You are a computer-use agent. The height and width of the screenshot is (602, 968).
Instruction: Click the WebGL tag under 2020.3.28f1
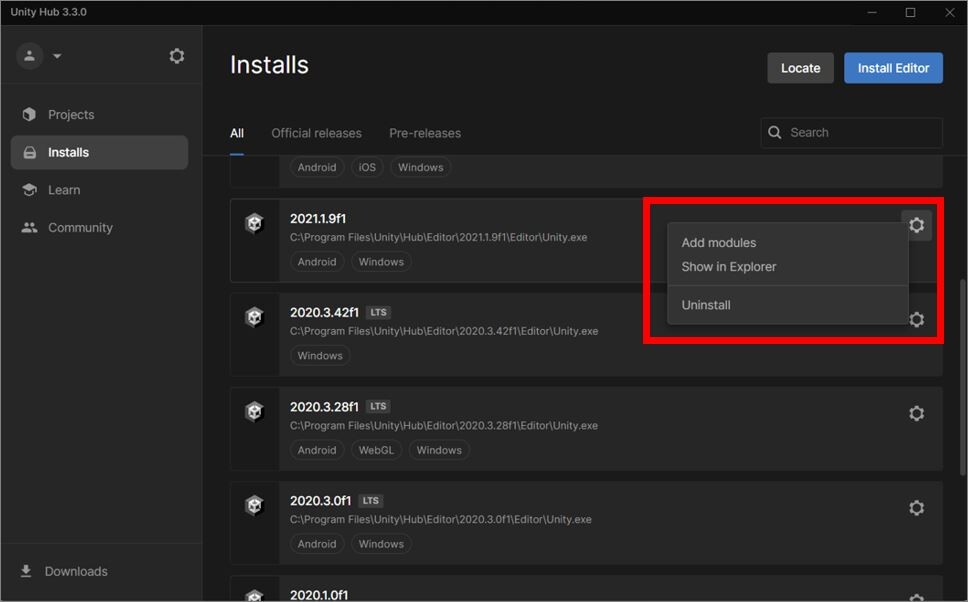coord(376,449)
